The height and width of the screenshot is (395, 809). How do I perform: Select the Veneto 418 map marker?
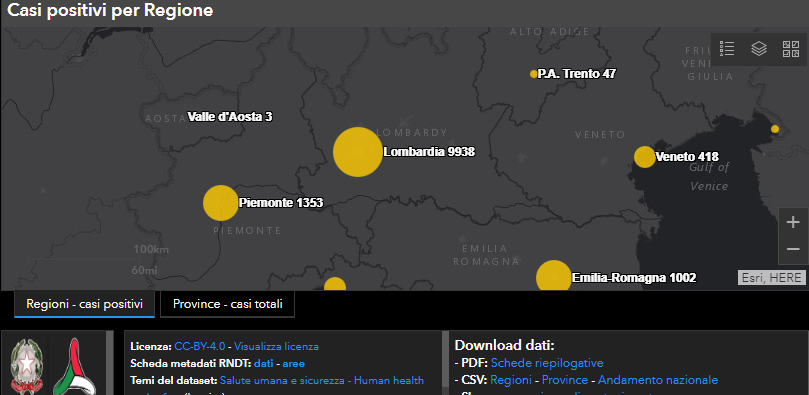[x=644, y=157]
